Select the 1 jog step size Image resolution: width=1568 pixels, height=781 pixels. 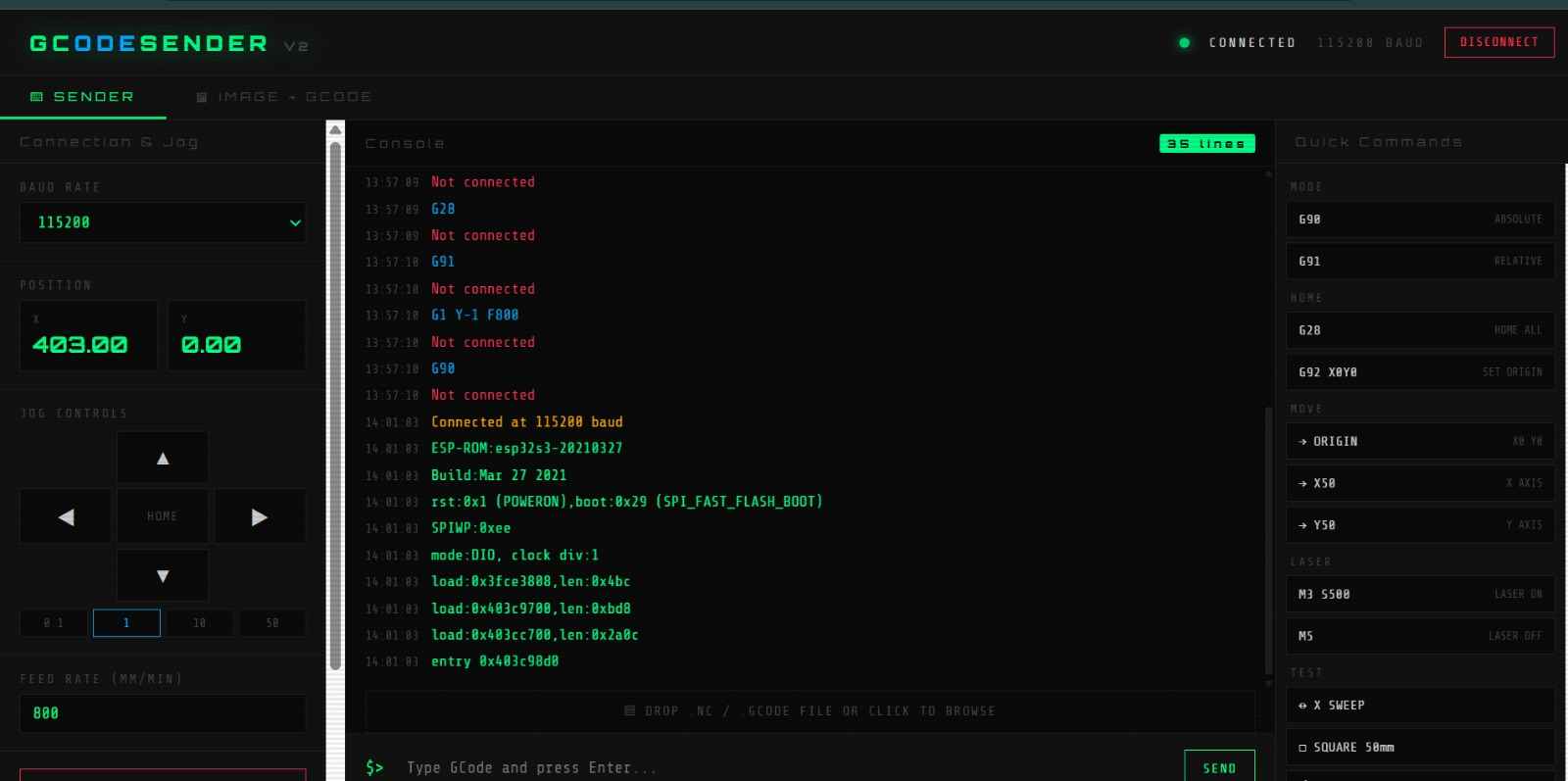pos(126,623)
